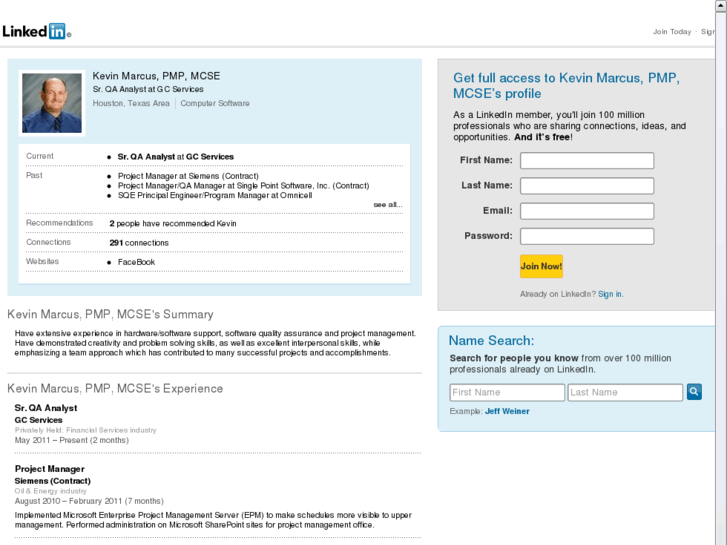Click the 'Project Manager' Experience job title
727x545 pixels.
pyautogui.click(x=50, y=469)
